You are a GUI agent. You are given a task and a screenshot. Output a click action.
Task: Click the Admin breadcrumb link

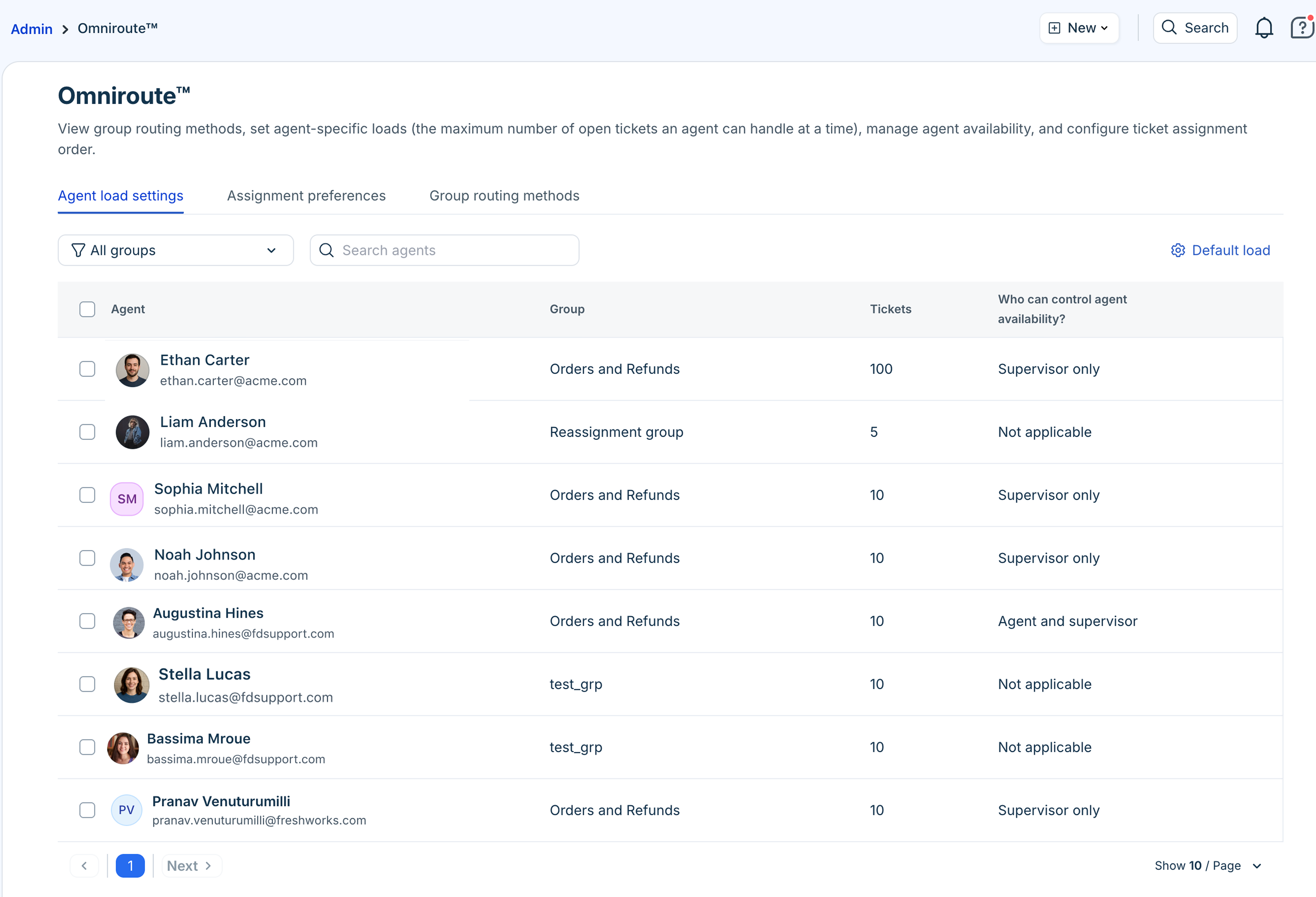(32, 29)
